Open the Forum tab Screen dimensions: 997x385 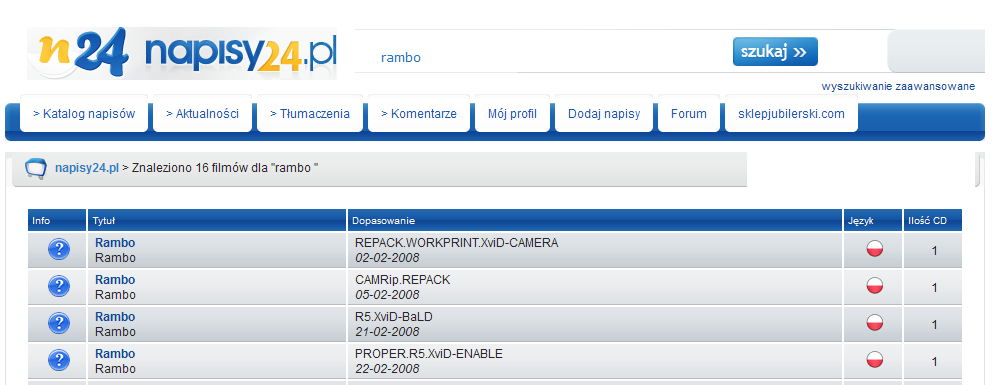click(689, 114)
